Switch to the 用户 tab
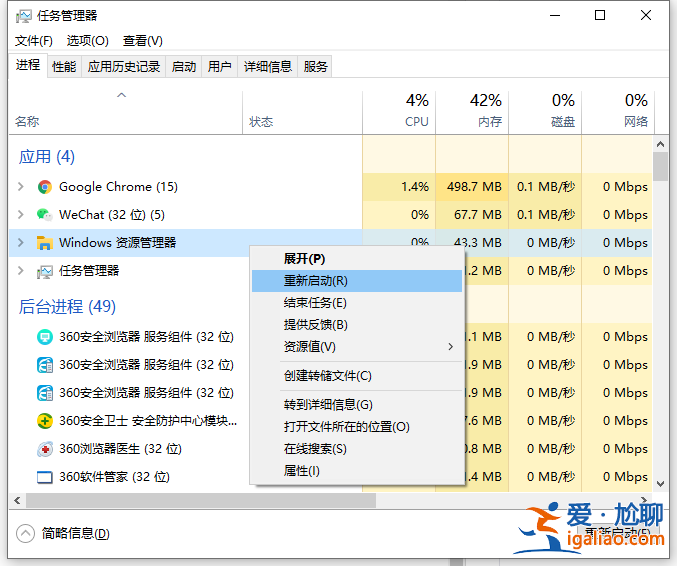The width and height of the screenshot is (677, 566). pyautogui.click(x=220, y=66)
